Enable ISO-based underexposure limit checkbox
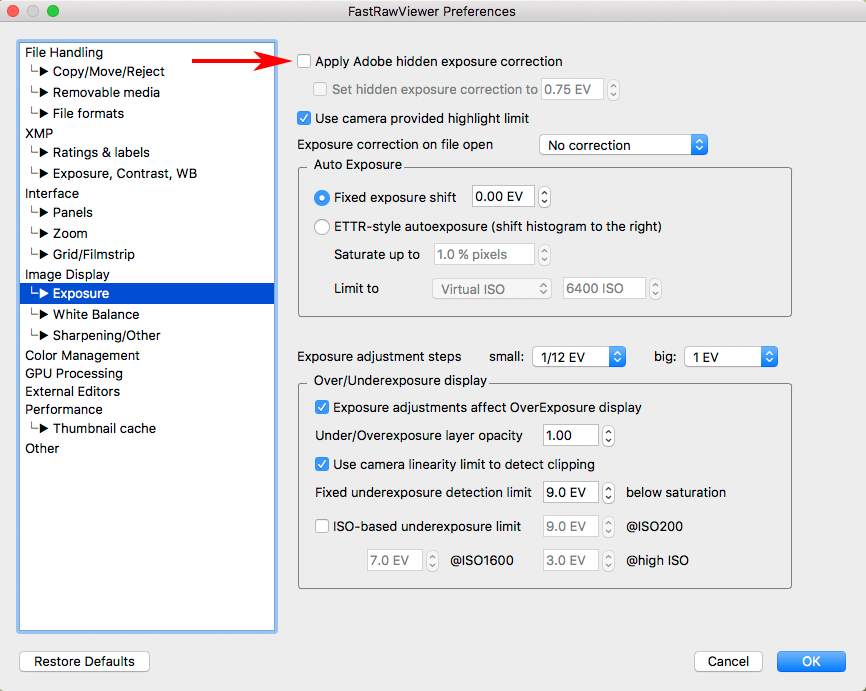 coord(322,526)
